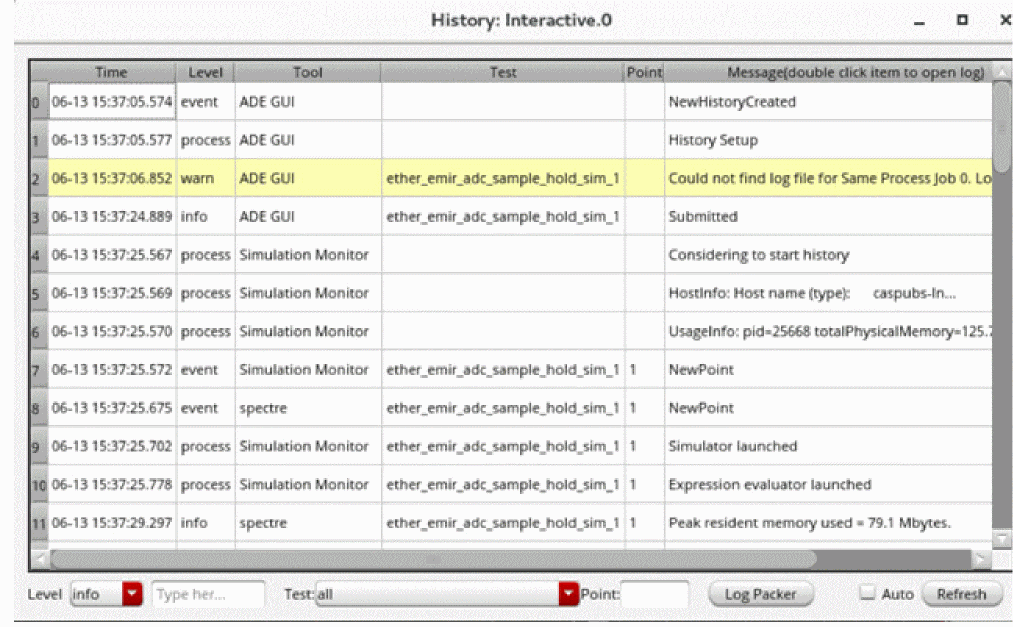Maximize the History window

point(961,20)
